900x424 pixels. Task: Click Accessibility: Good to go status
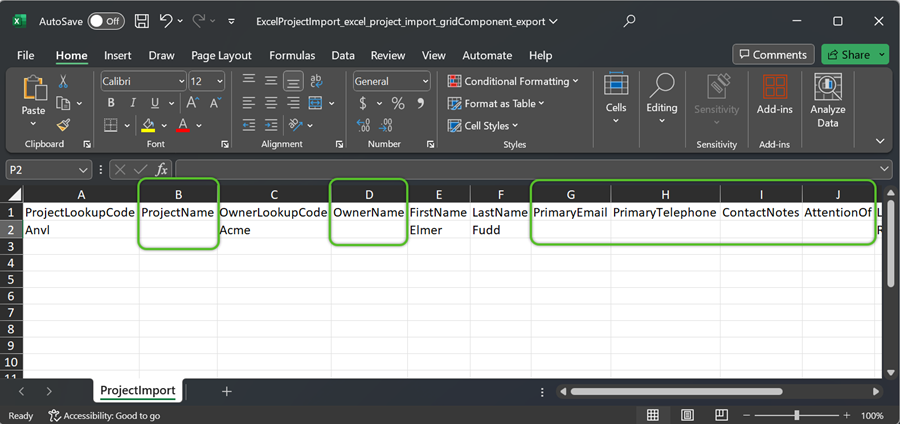click(x=104, y=415)
